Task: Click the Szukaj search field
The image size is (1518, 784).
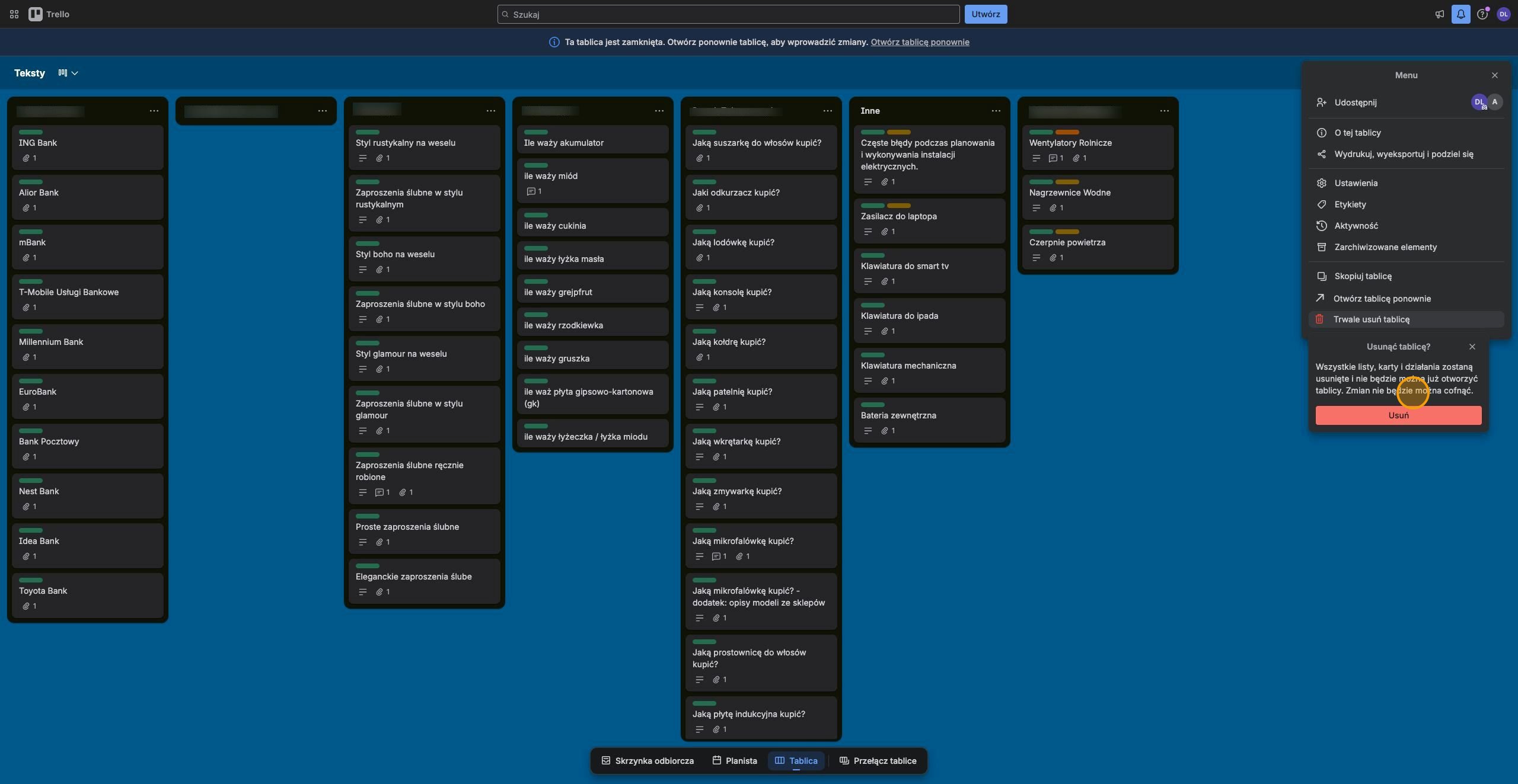Action: point(728,14)
